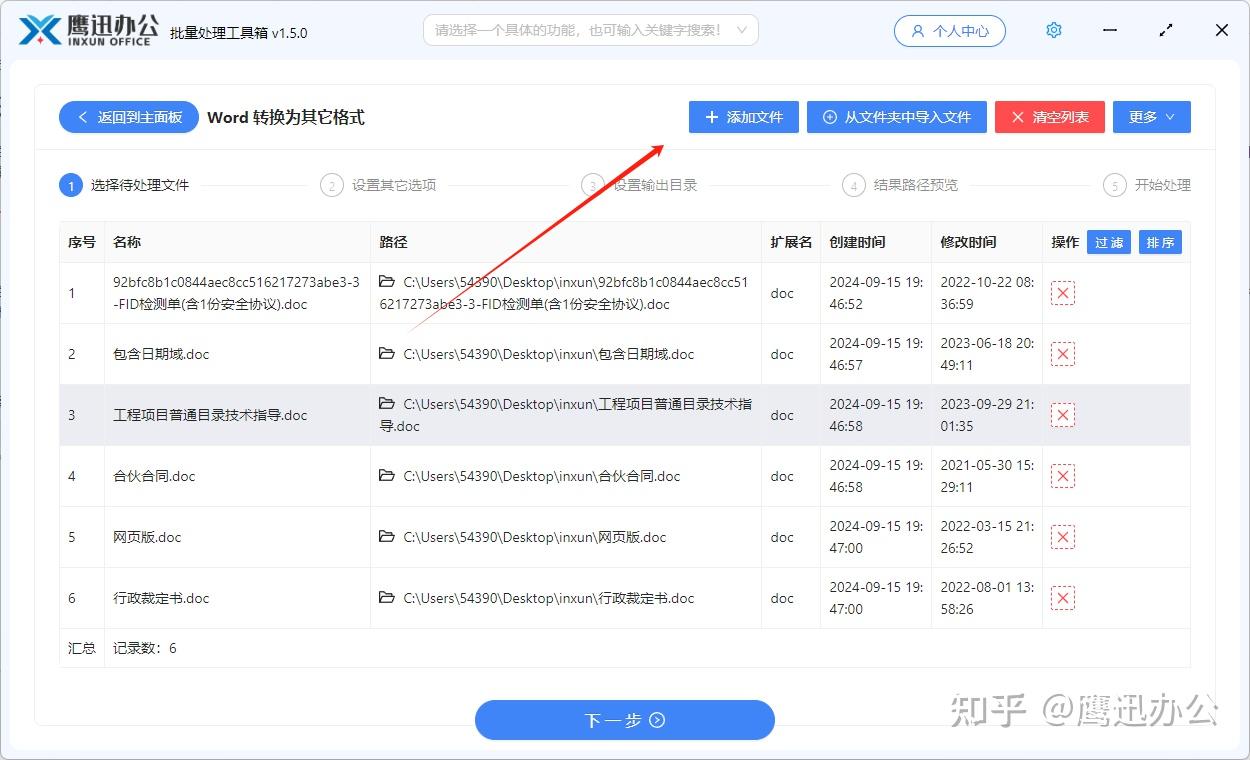Click the 清空列表 button
This screenshot has width=1250, height=760.
click(x=1049, y=117)
